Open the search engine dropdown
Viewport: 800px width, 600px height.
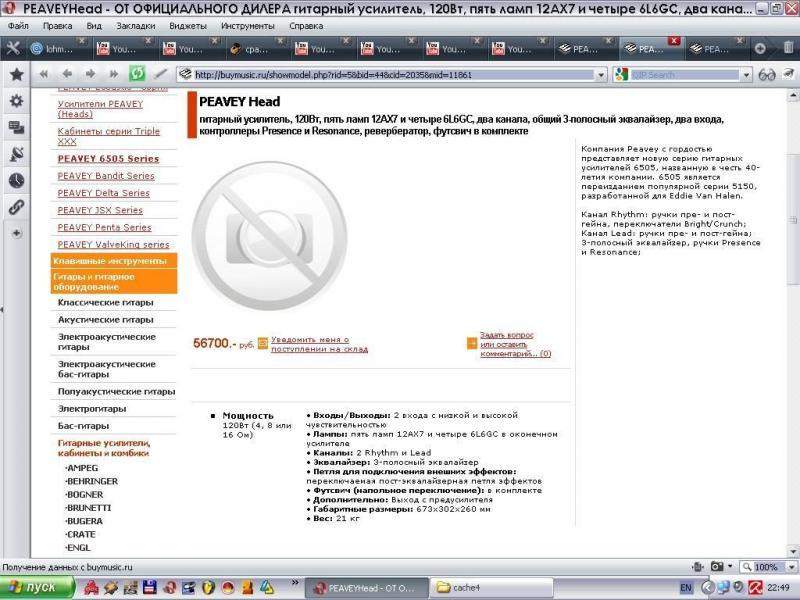click(746, 75)
